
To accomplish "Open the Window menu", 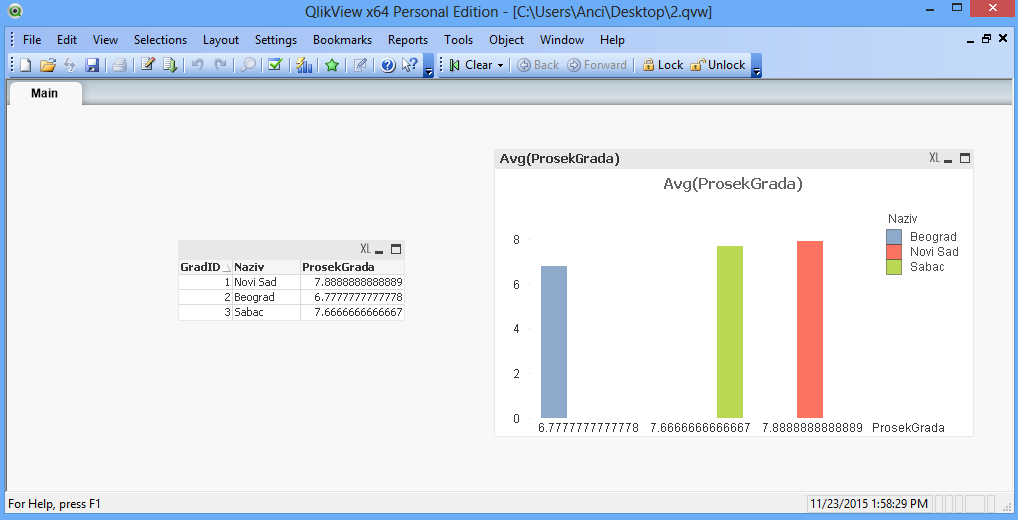I will coord(562,40).
